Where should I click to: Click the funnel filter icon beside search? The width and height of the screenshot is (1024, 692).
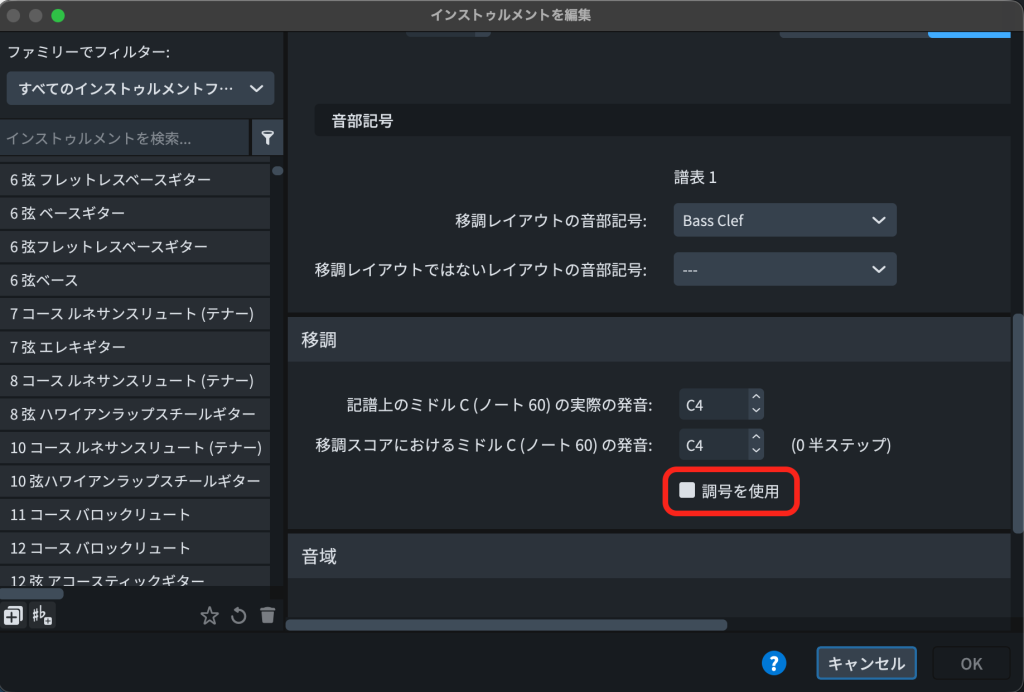(267, 138)
